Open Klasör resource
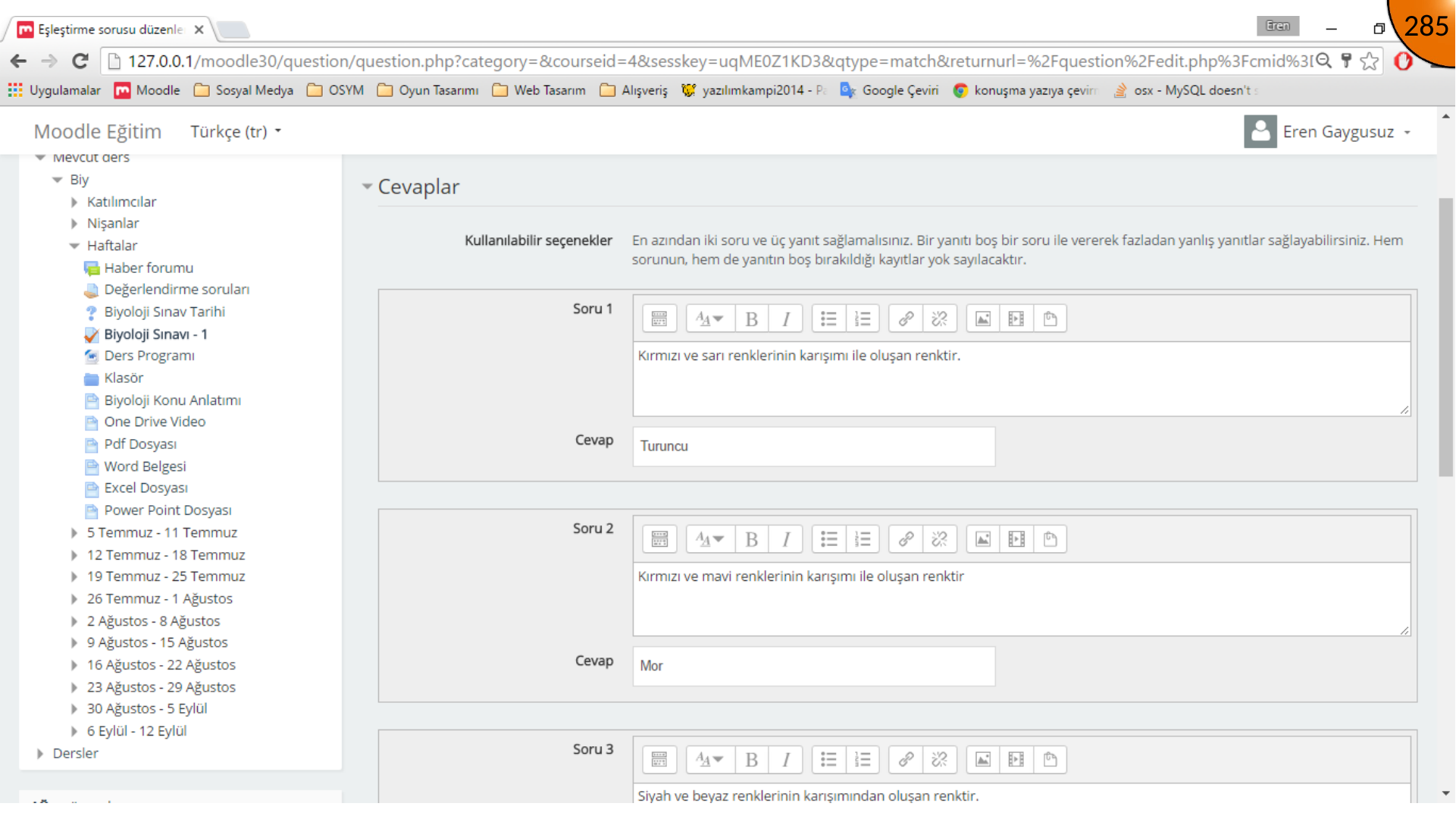Image resolution: width=1456 pixels, height=819 pixels. click(x=124, y=378)
